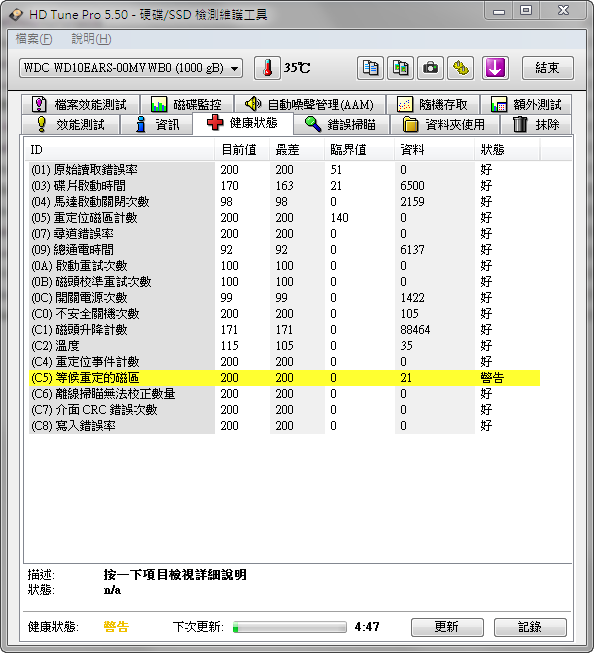
Task: Minimize the HD Tune Pro window
Action: coord(499,10)
